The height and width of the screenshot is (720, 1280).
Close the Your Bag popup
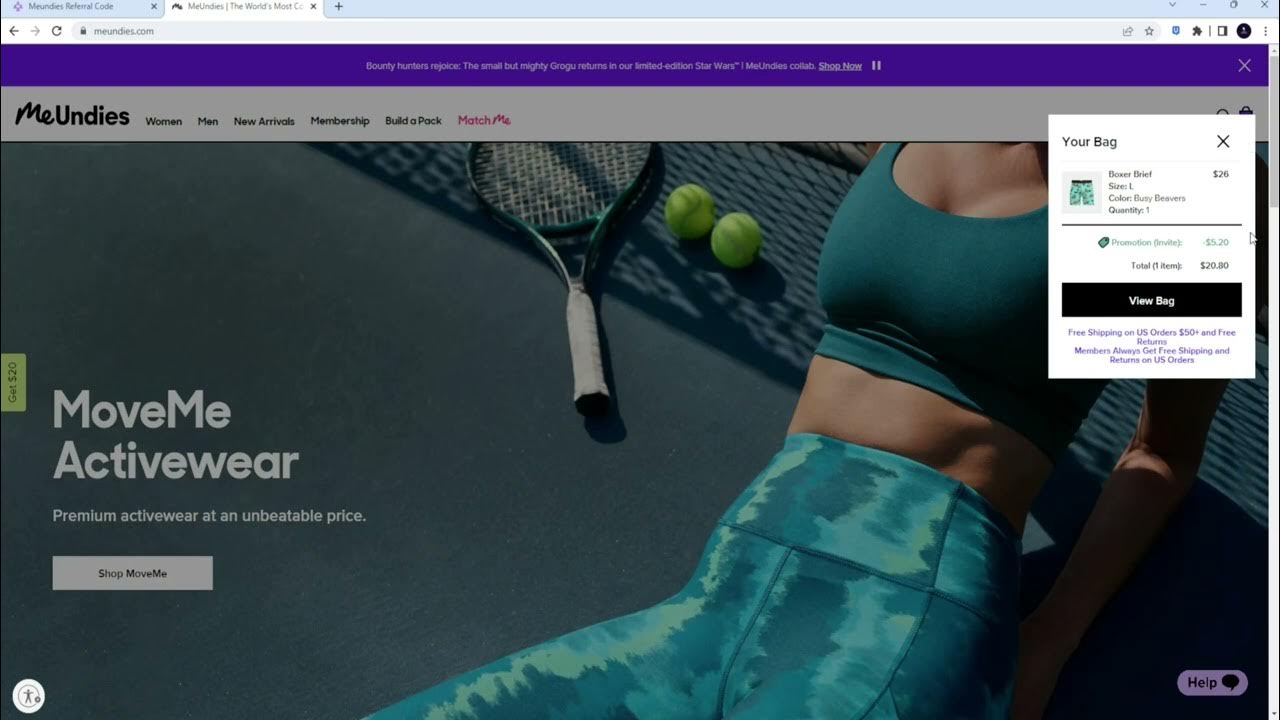click(x=1223, y=142)
